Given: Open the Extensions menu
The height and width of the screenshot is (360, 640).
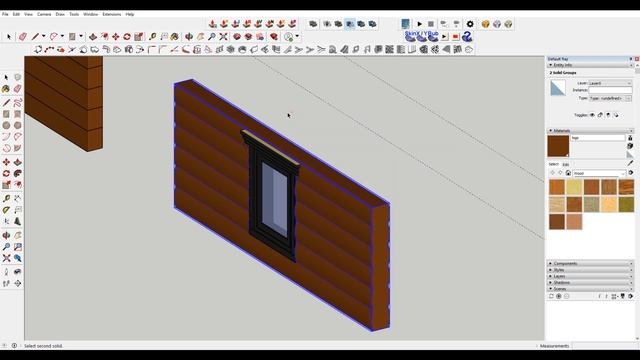Looking at the screenshot, I should click(111, 14).
